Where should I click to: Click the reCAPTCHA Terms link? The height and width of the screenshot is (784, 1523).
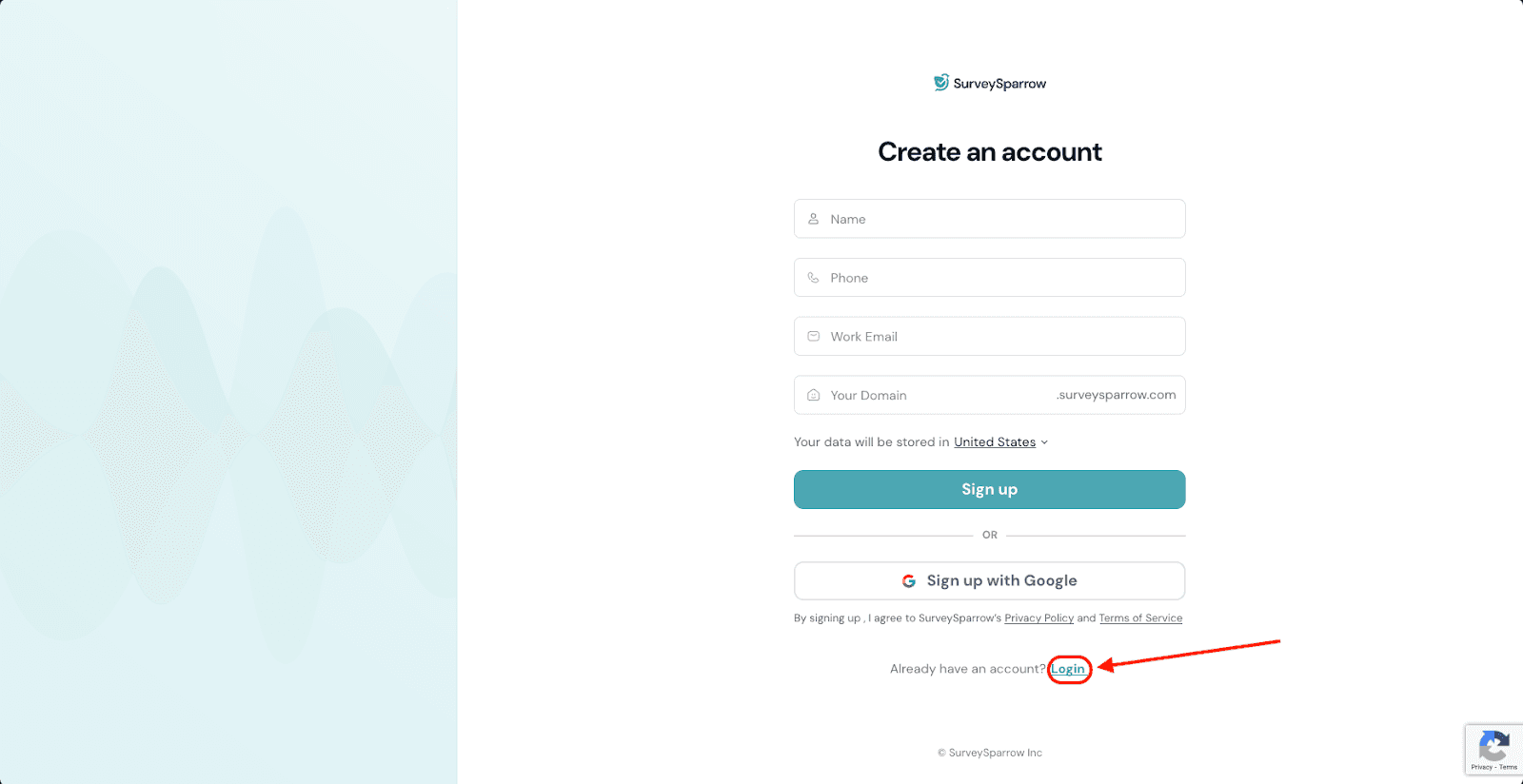tap(1509, 767)
